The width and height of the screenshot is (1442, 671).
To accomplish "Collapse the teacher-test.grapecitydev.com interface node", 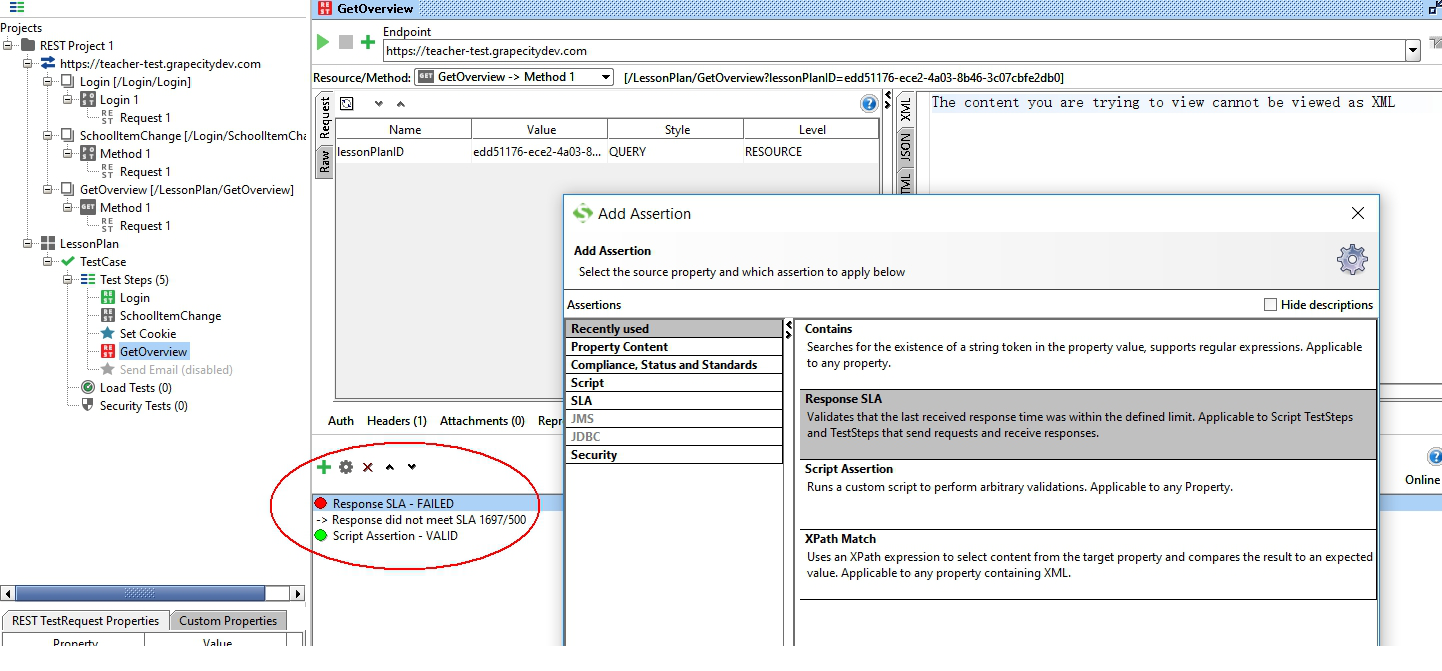I will 28,63.
